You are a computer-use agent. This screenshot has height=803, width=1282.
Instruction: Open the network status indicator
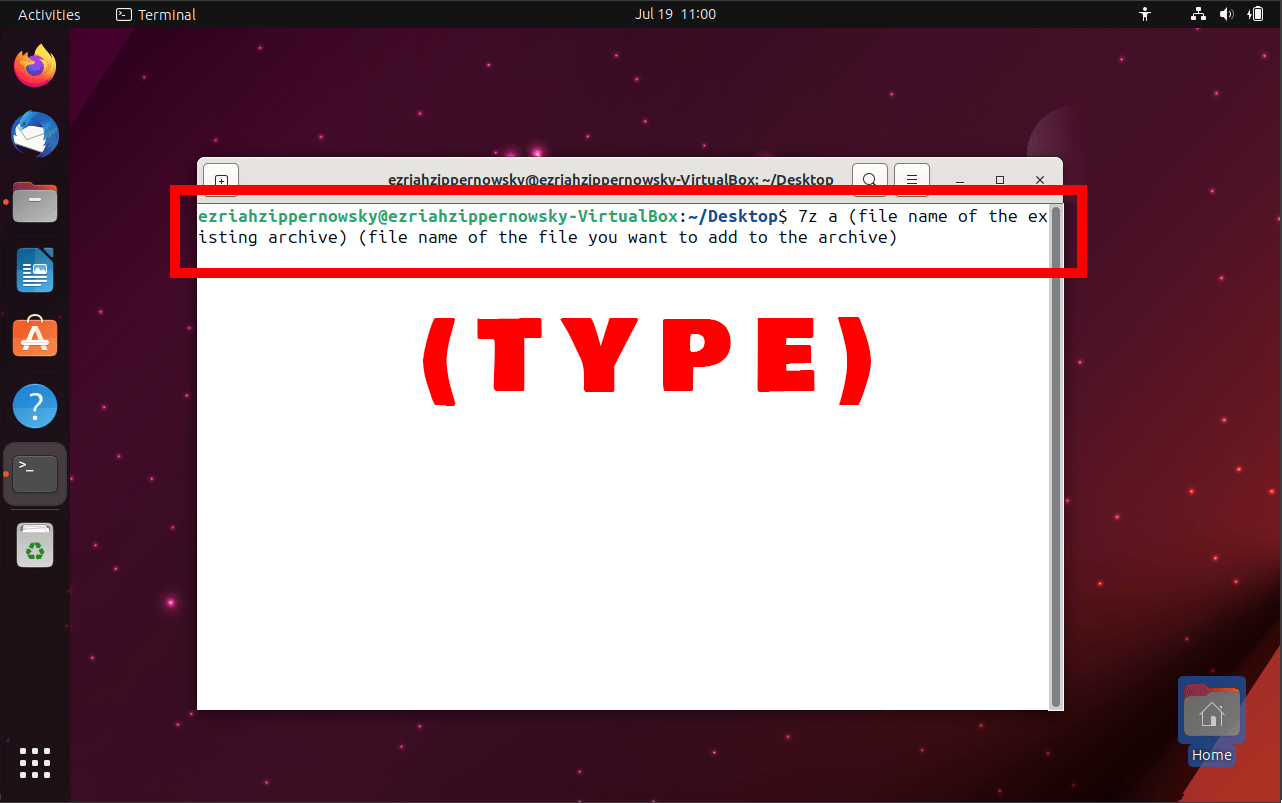(x=1197, y=14)
